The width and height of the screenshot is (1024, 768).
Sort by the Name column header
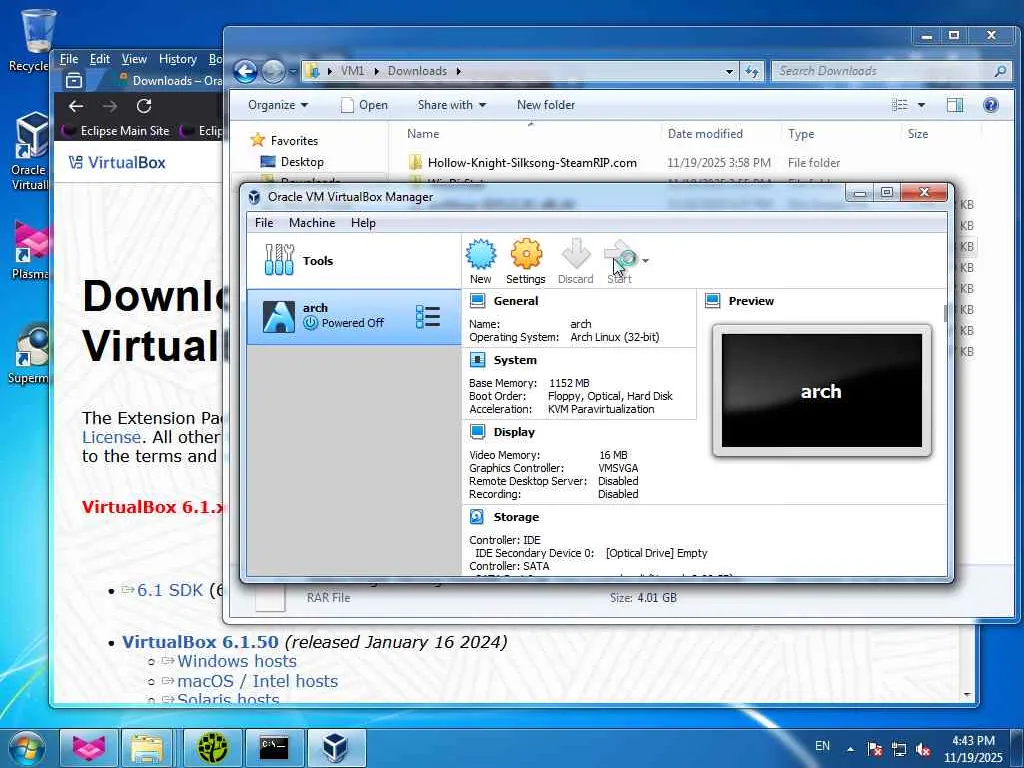pos(423,134)
